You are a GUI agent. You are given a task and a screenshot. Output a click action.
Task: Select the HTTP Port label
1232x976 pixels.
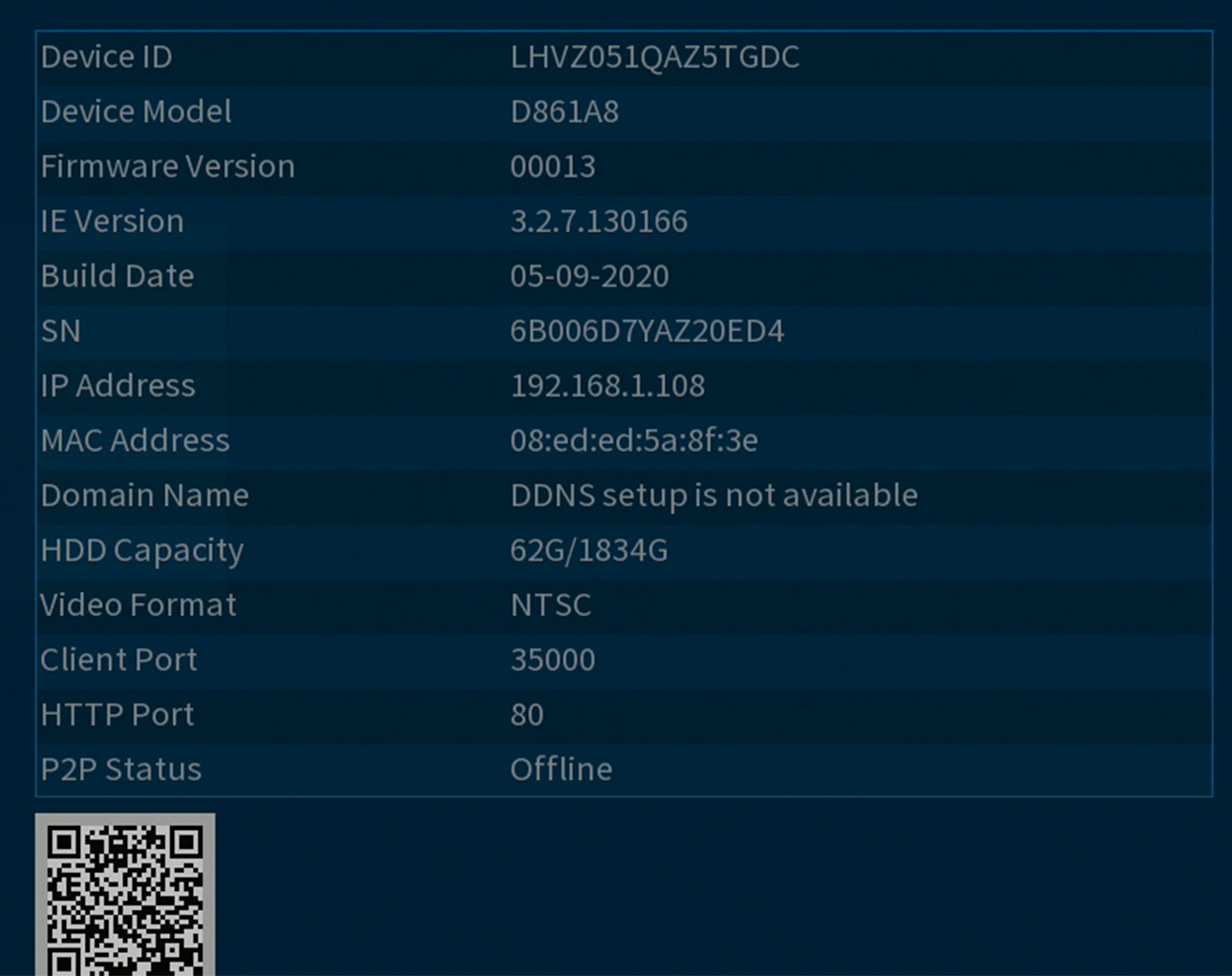tap(117, 714)
